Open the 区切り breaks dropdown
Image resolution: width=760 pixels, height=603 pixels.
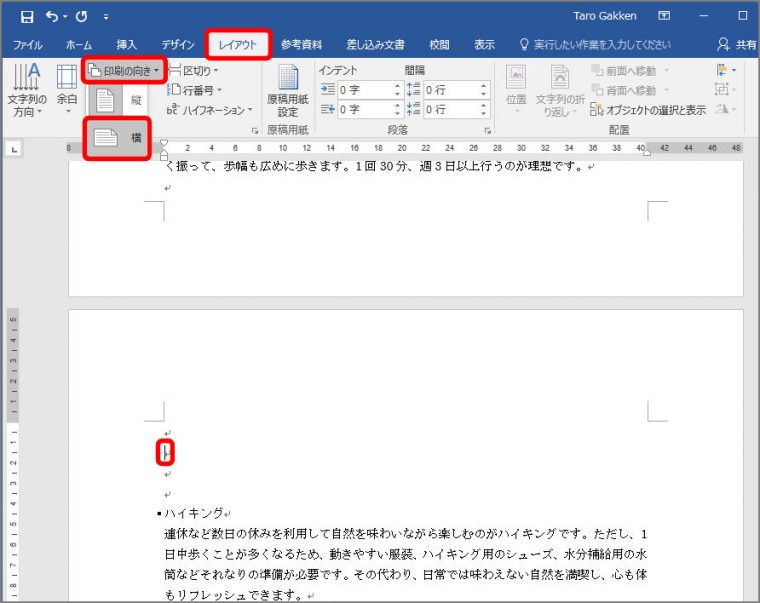[193, 71]
